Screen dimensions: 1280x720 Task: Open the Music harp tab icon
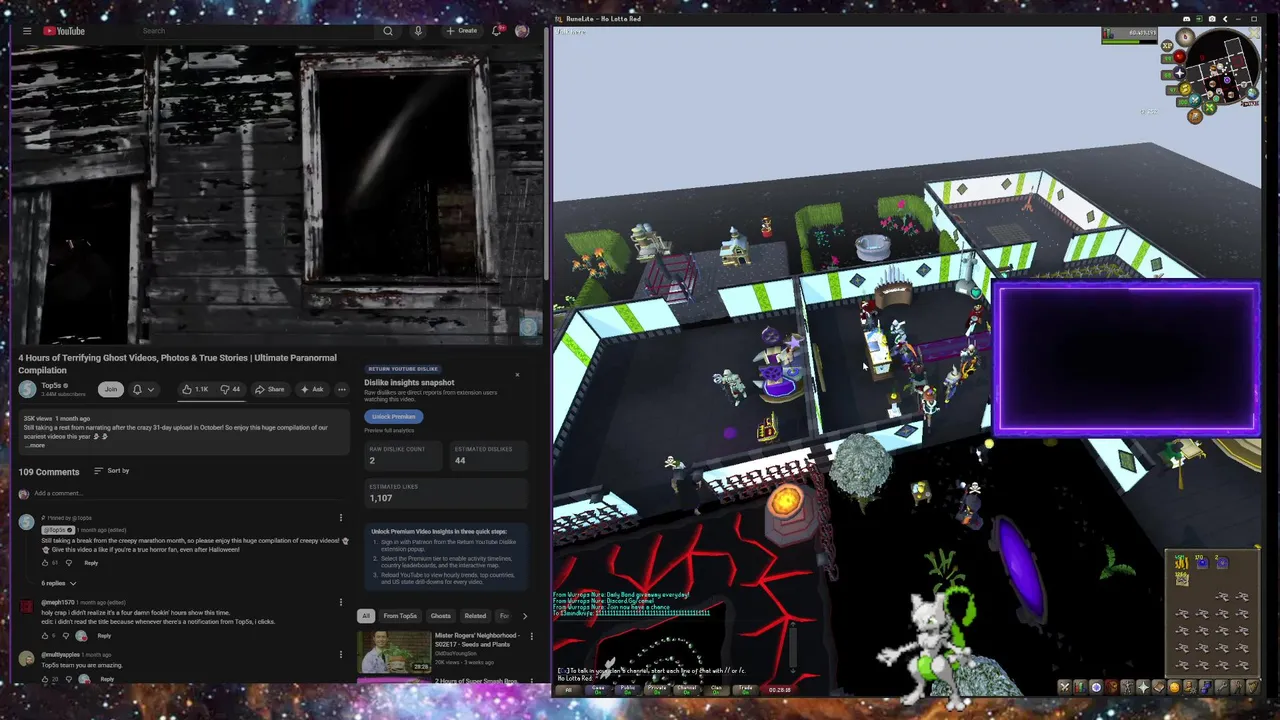point(1254,687)
